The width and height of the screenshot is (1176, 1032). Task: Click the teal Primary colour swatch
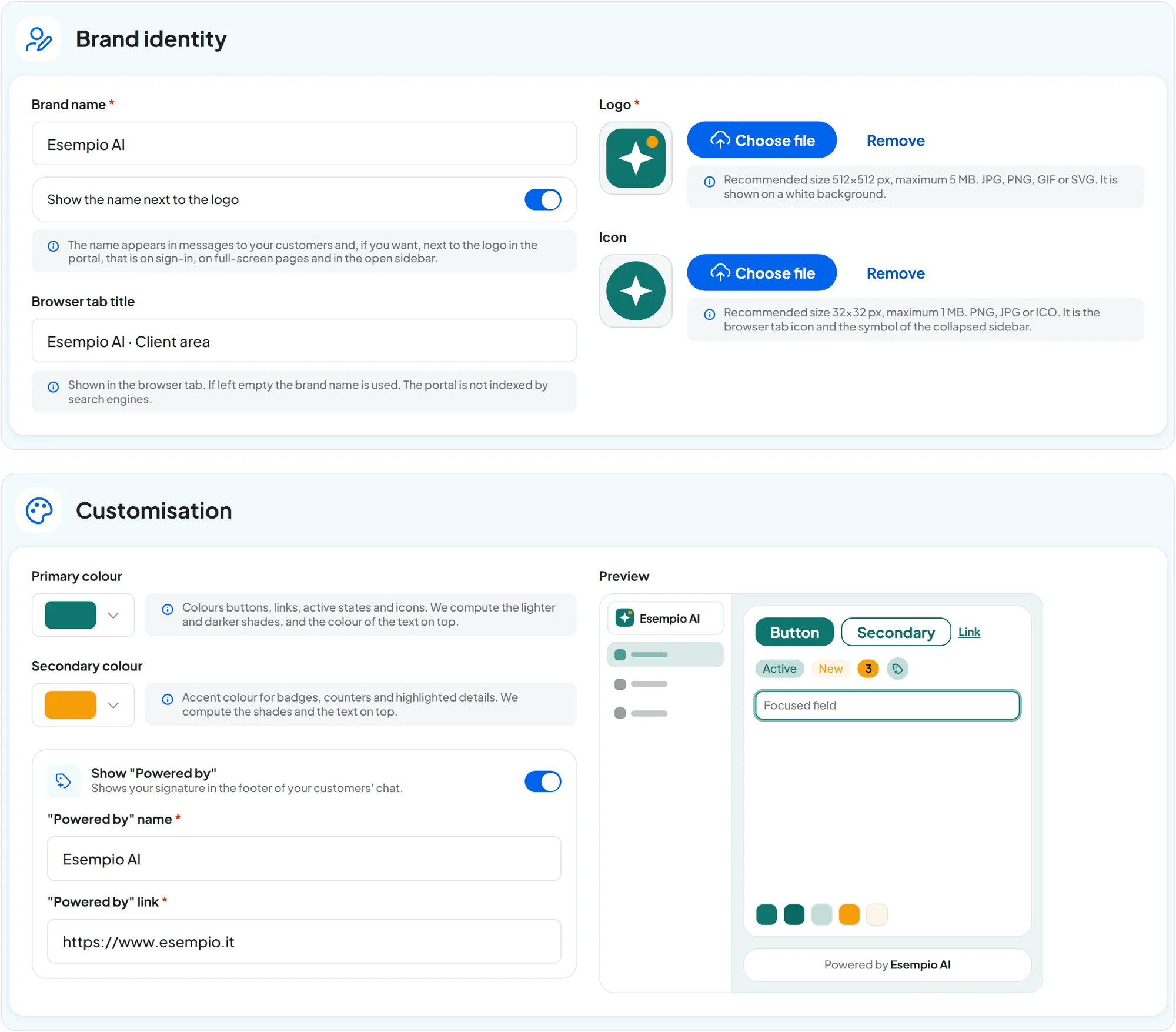[x=71, y=615]
